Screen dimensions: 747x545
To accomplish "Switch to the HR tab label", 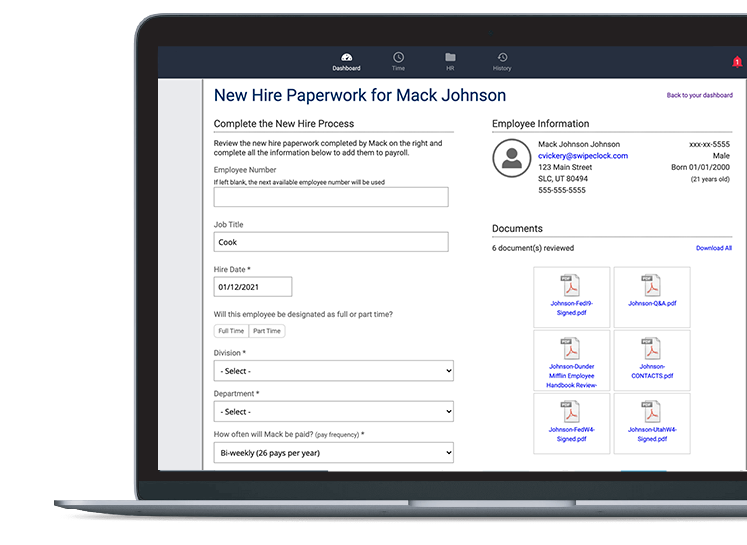I will (x=450, y=68).
